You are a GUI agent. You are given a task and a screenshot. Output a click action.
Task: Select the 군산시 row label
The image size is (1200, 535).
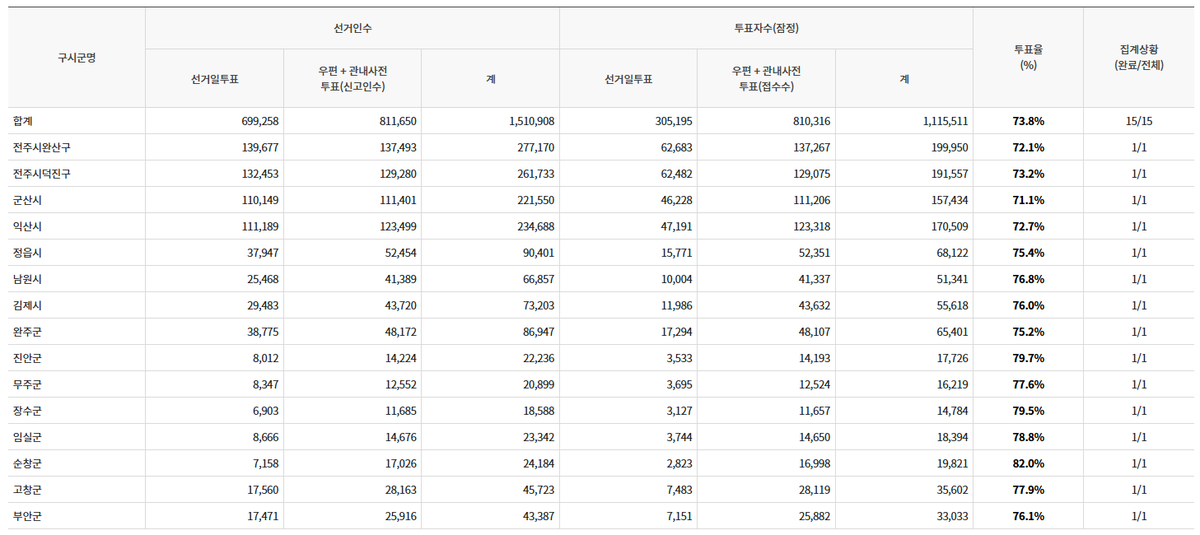coord(28,200)
